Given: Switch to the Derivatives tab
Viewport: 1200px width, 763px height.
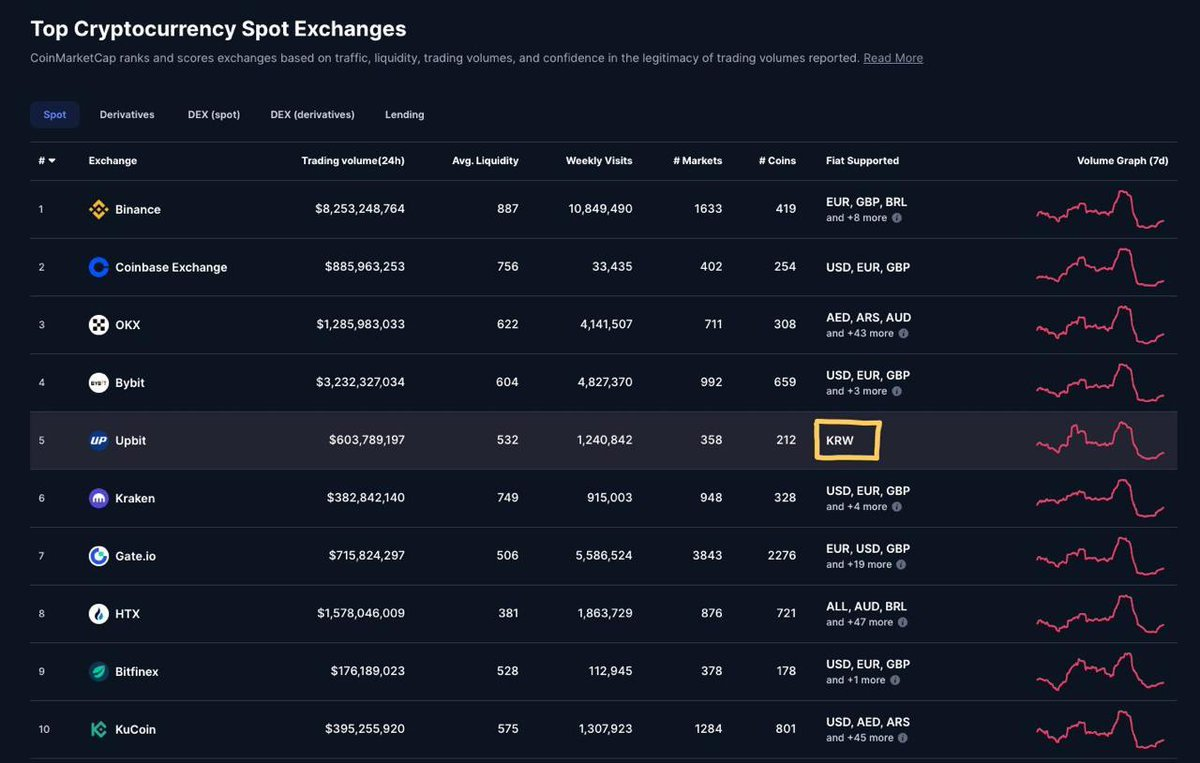Looking at the screenshot, I should (127, 115).
